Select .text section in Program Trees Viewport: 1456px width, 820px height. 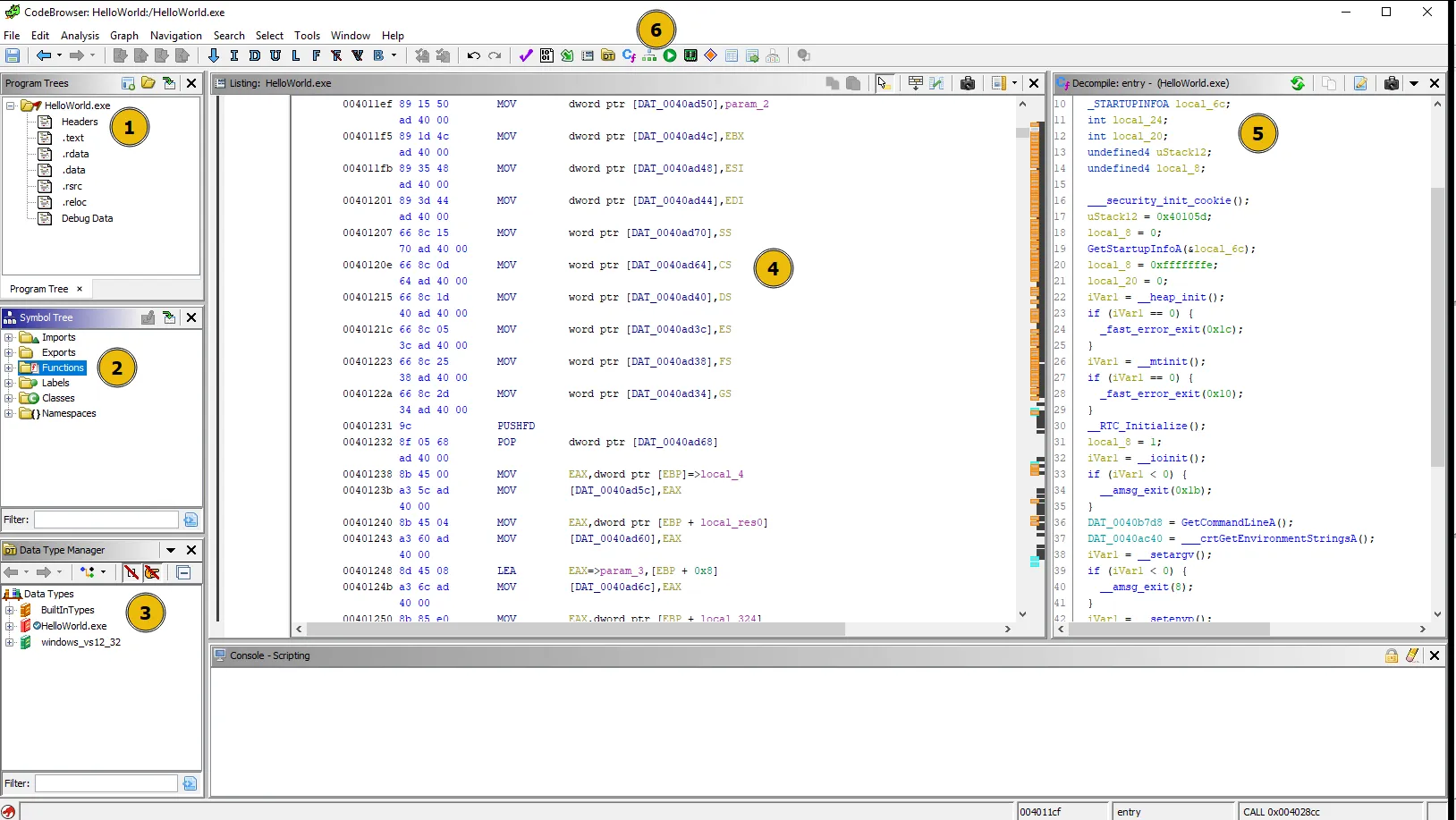73,138
